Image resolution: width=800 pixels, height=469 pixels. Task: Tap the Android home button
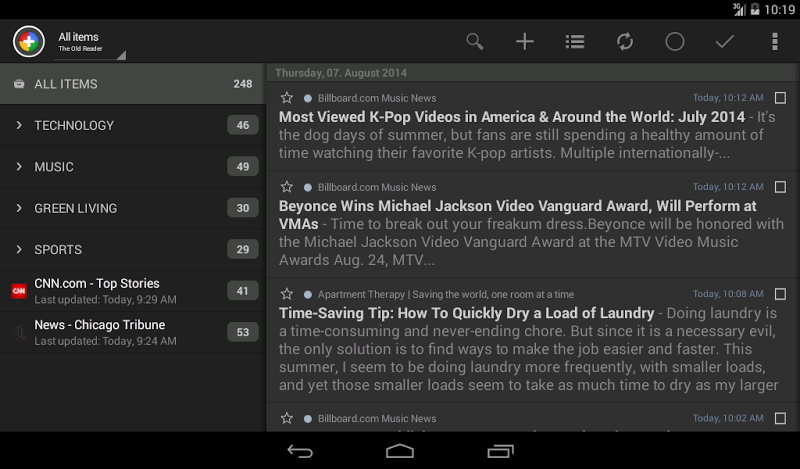(x=400, y=451)
